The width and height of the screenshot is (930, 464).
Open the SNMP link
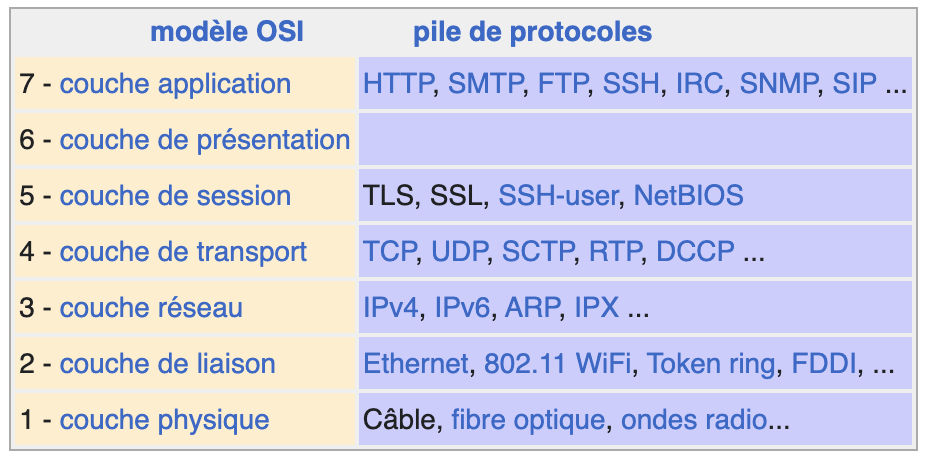pyautogui.click(x=779, y=84)
